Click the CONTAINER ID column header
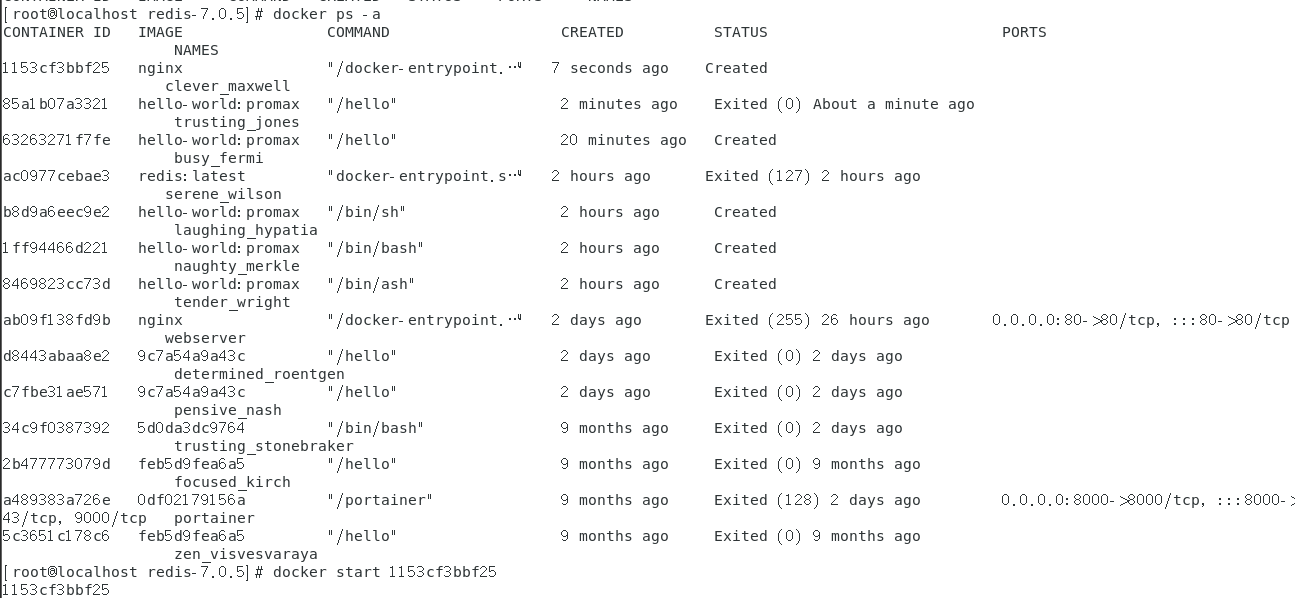This screenshot has width=1295, height=598. point(57,32)
